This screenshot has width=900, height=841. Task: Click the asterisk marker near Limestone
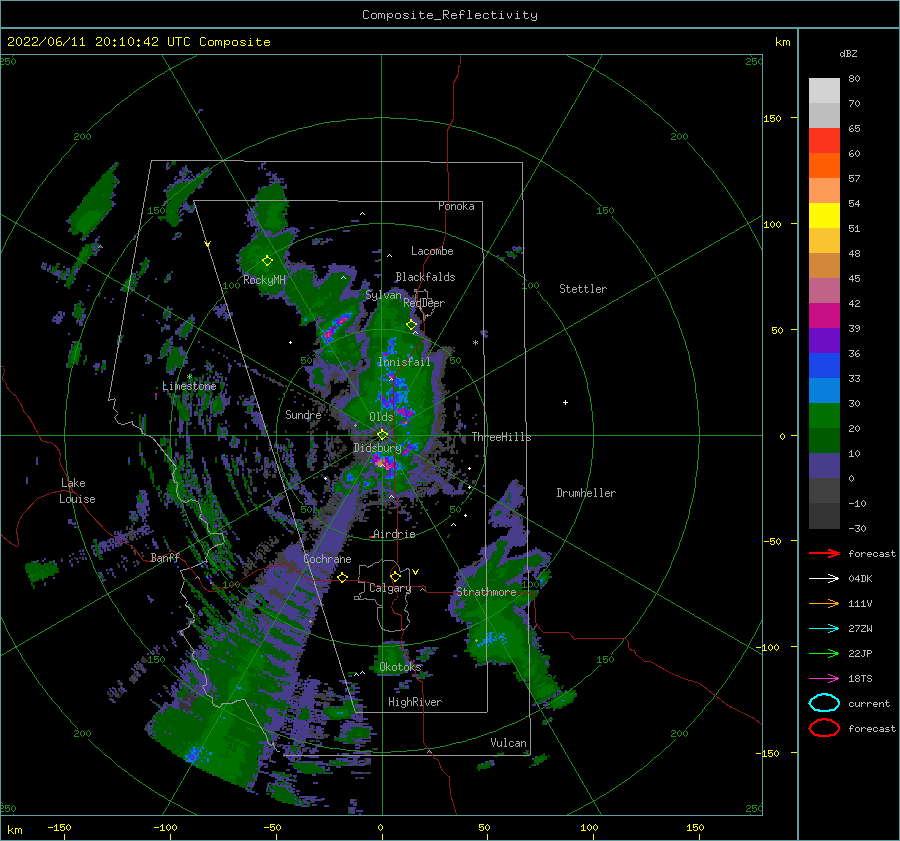click(189, 377)
